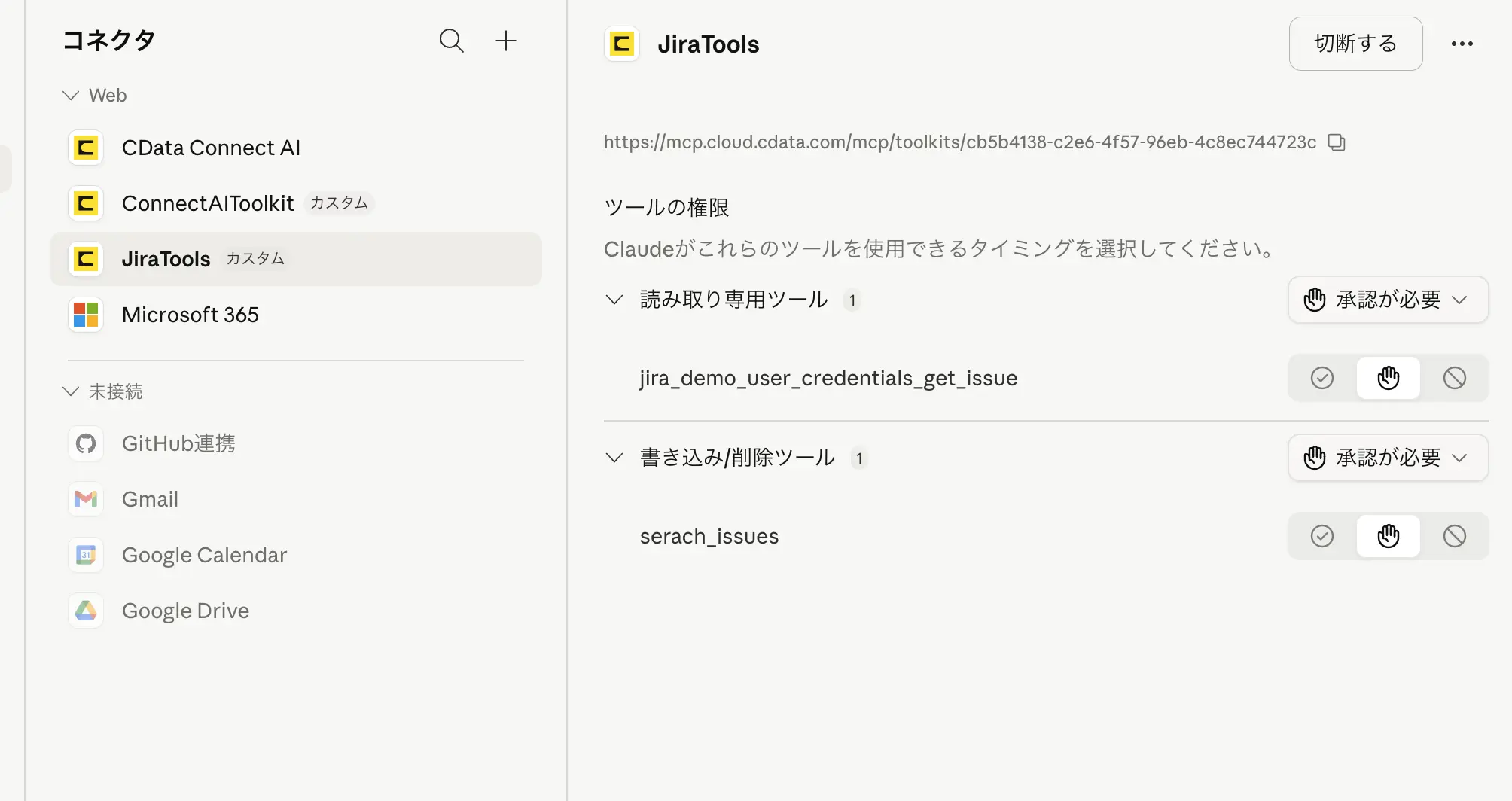Collapse the 書き込み/削除ツール section

click(x=614, y=458)
